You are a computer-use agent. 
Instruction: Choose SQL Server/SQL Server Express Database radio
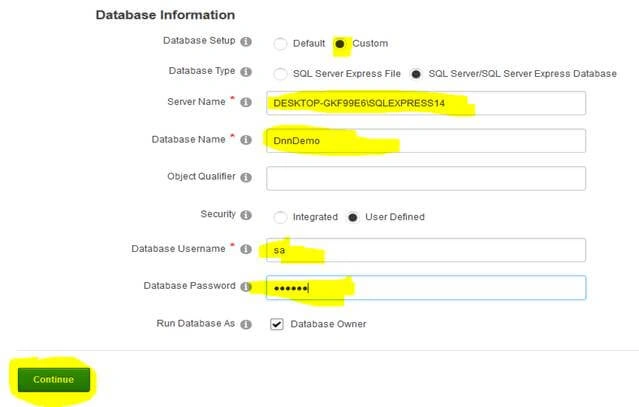click(416, 74)
